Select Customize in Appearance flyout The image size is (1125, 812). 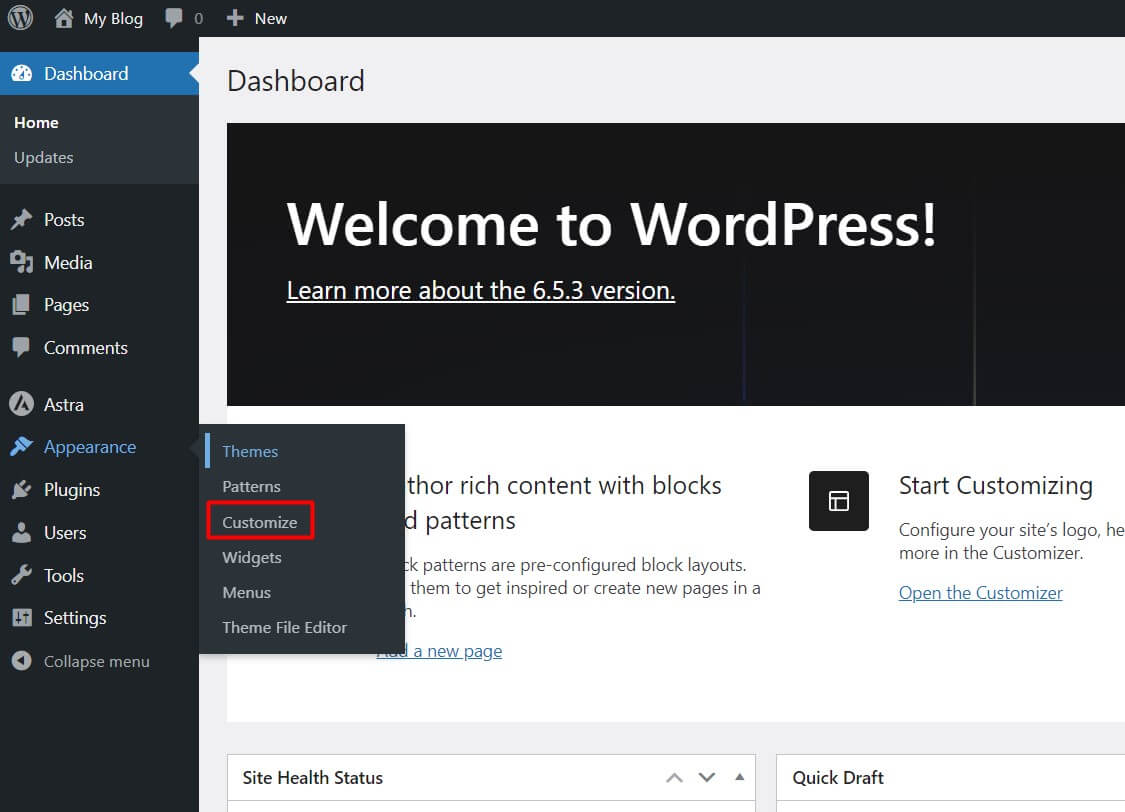tap(260, 522)
